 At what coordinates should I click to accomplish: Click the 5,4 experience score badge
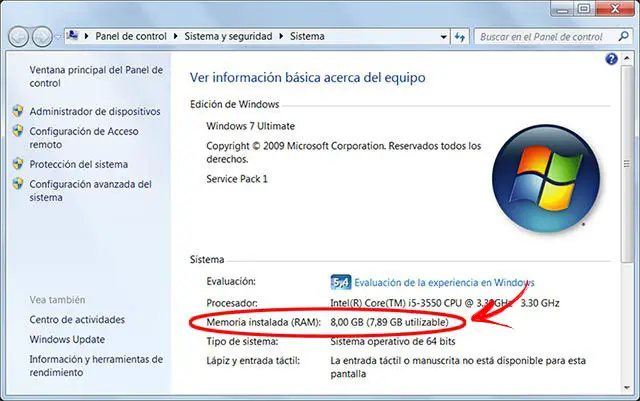tap(340, 282)
